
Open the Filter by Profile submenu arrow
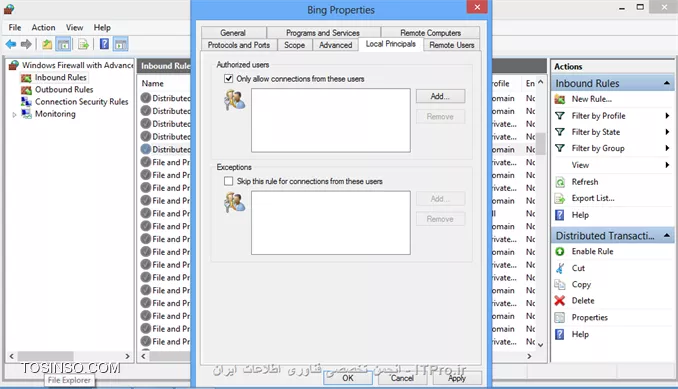[x=668, y=115]
